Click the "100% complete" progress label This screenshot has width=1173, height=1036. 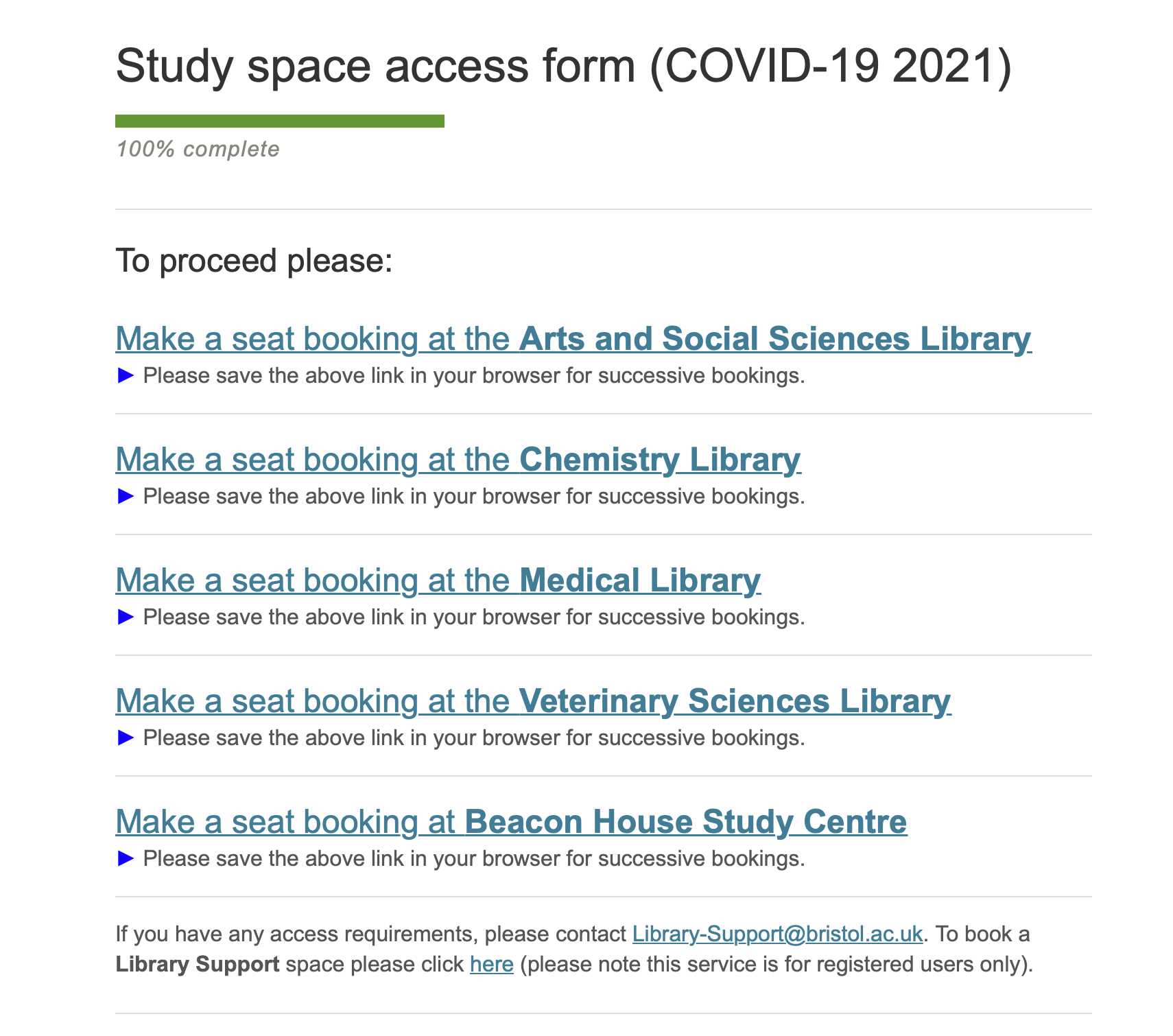198,150
